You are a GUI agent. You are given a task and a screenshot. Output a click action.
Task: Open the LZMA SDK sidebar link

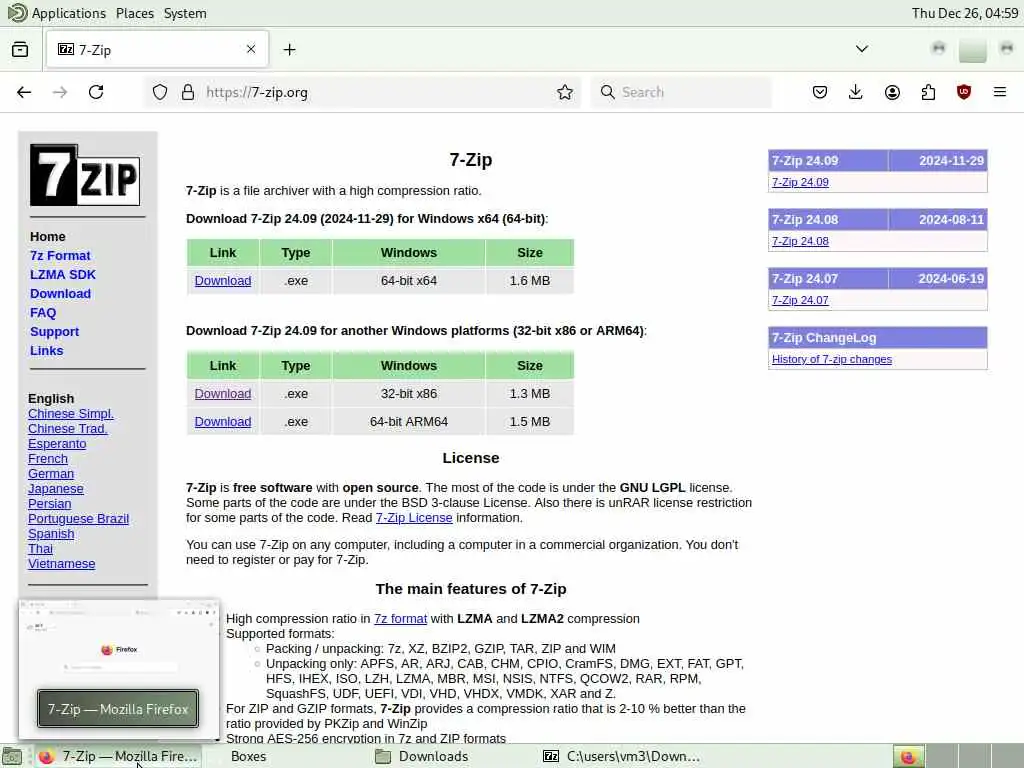[63, 274]
